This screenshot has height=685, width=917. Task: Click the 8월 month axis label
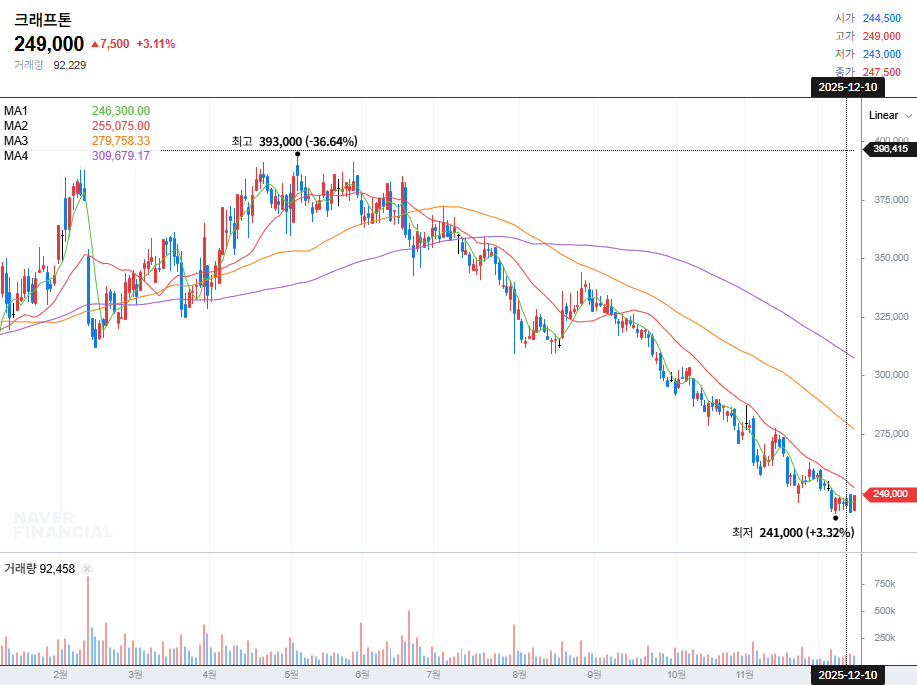[519, 674]
